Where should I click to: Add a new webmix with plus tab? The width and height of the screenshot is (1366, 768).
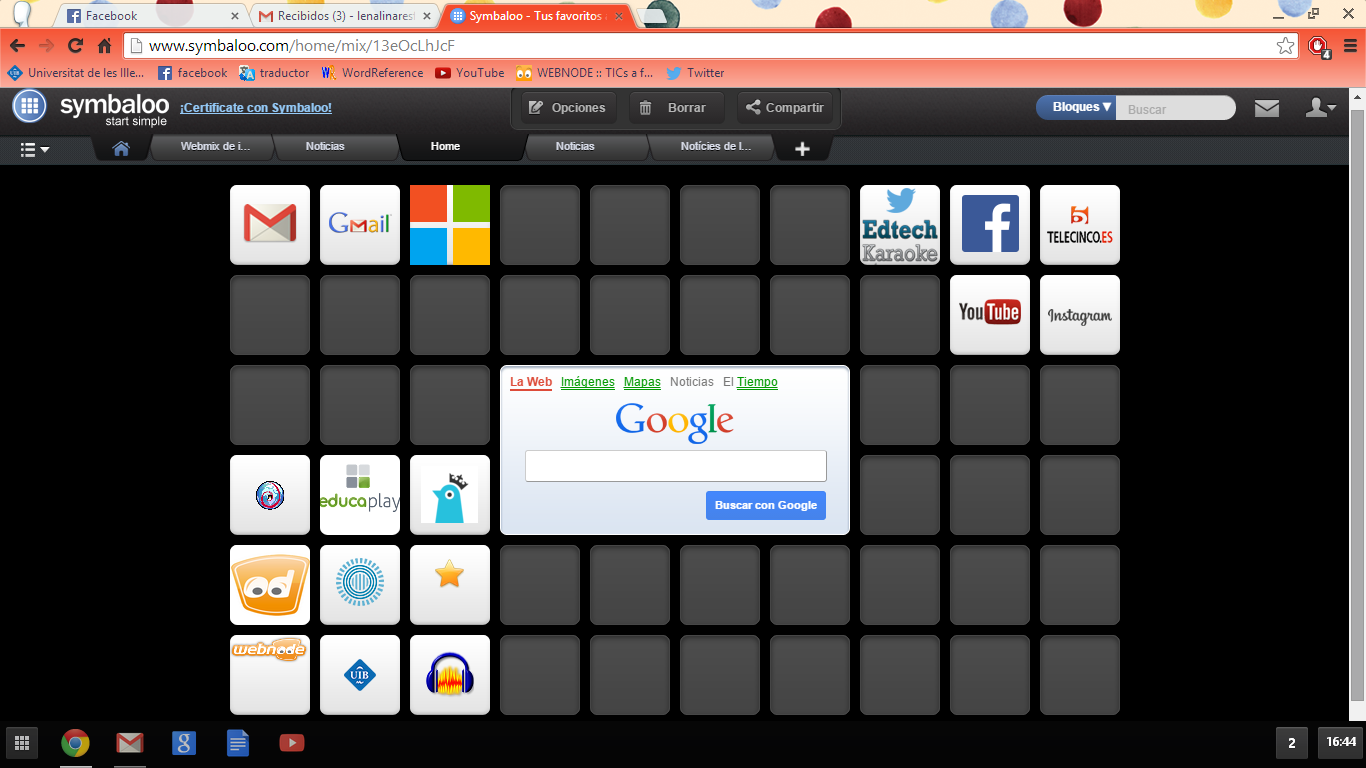pos(802,149)
